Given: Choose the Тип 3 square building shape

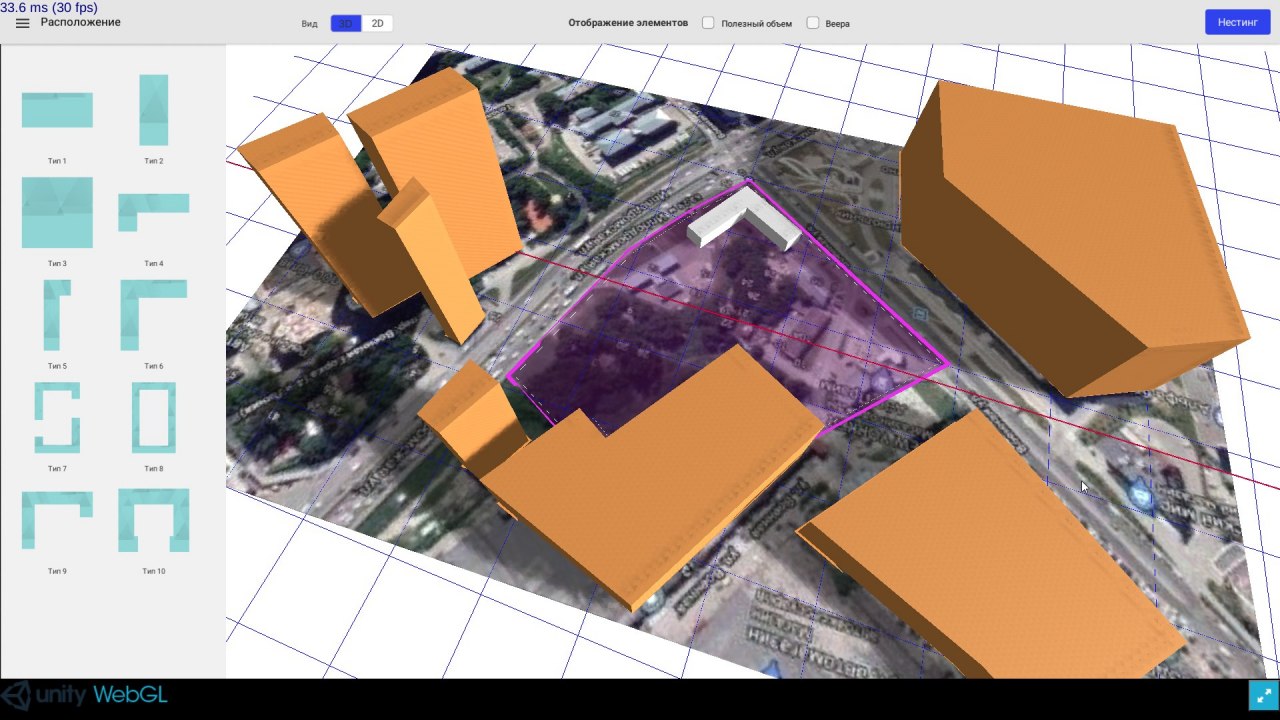Looking at the screenshot, I should pyautogui.click(x=57, y=212).
